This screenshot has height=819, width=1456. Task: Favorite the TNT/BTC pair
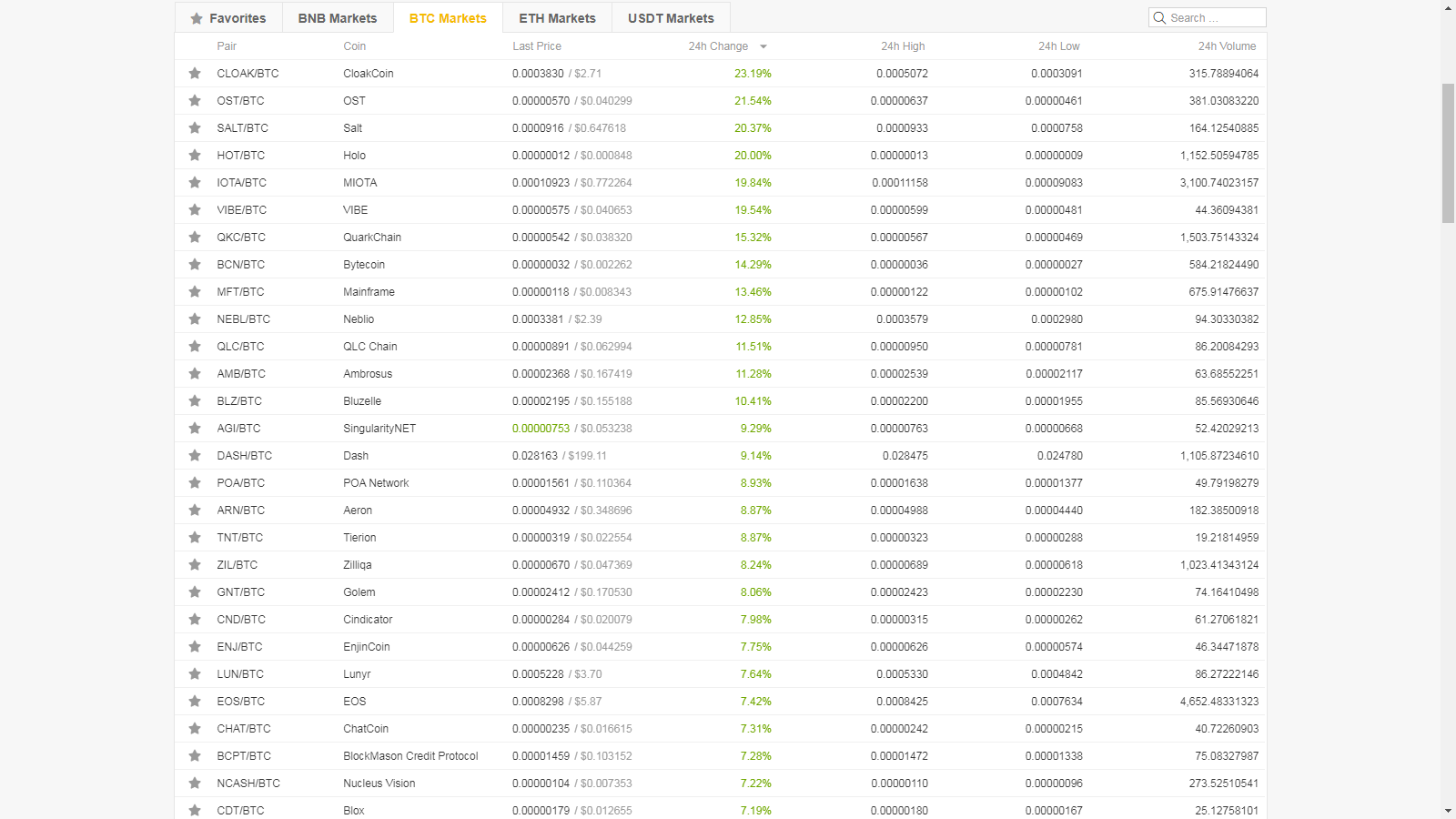pos(195,538)
